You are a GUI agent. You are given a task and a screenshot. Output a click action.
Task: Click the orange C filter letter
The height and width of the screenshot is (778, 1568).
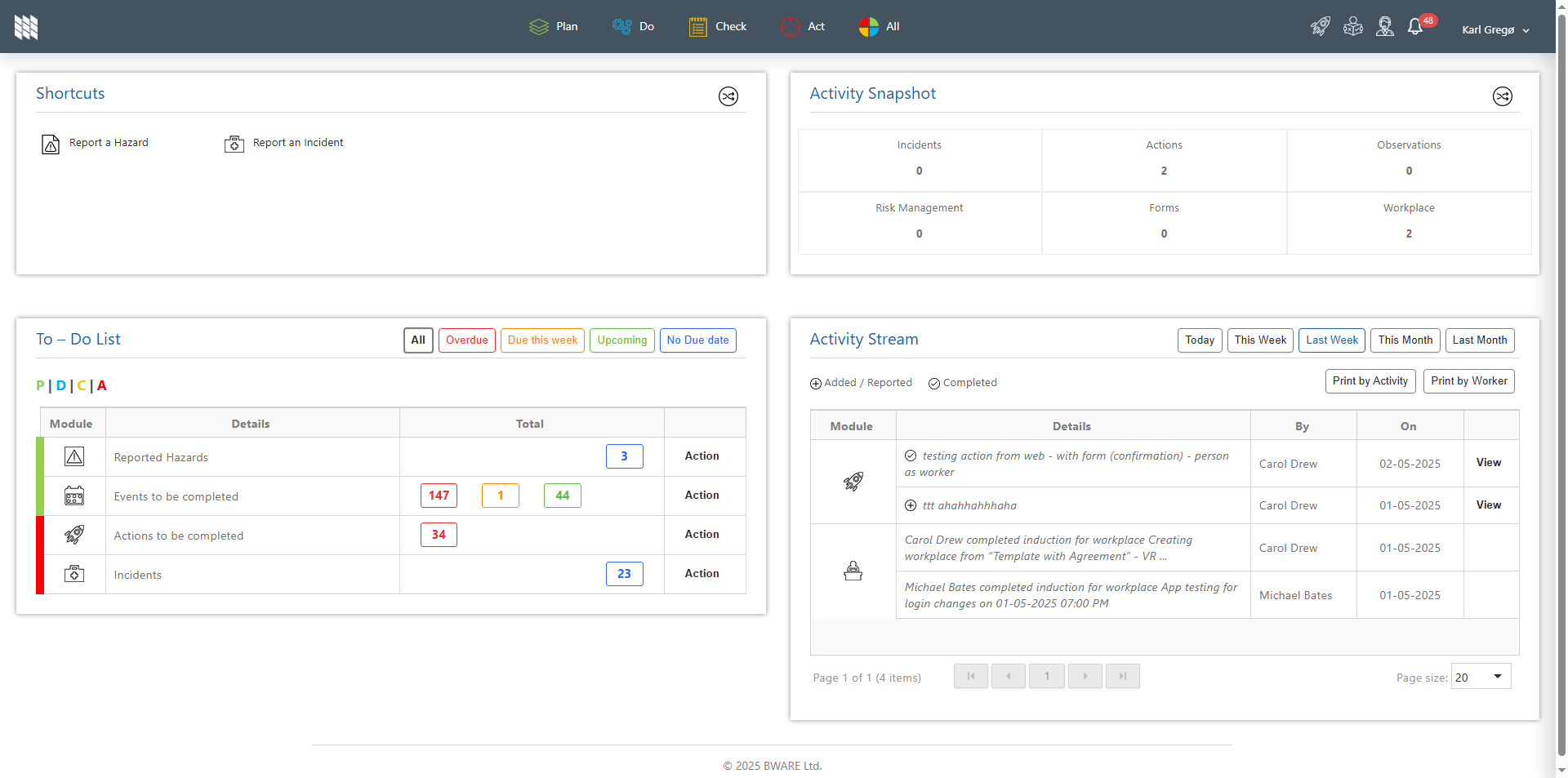(x=82, y=385)
